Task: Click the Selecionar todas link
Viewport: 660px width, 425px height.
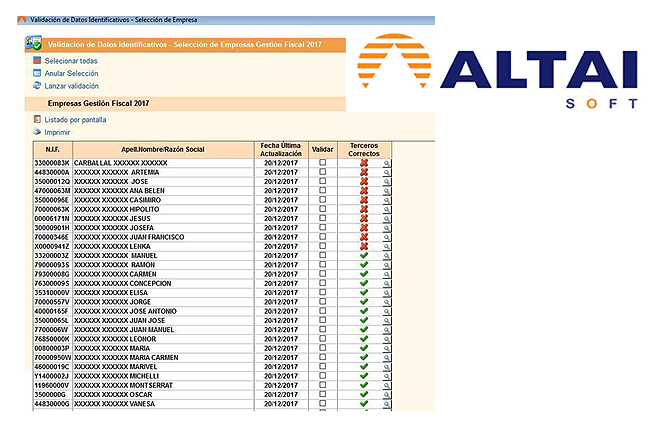Action: tap(71, 61)
